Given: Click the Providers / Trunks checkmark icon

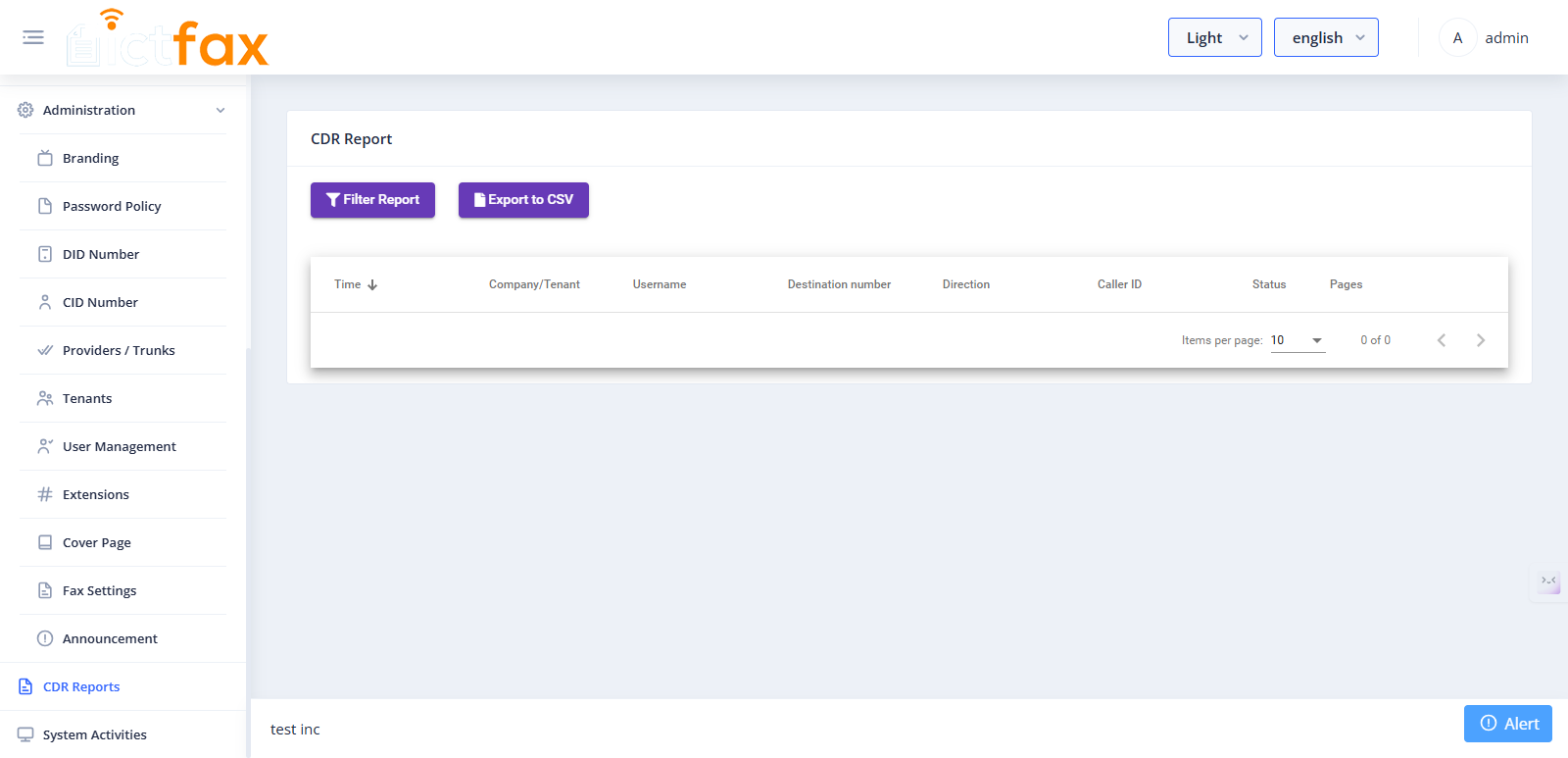Looking at the screenshot, I should coord(45,350).
